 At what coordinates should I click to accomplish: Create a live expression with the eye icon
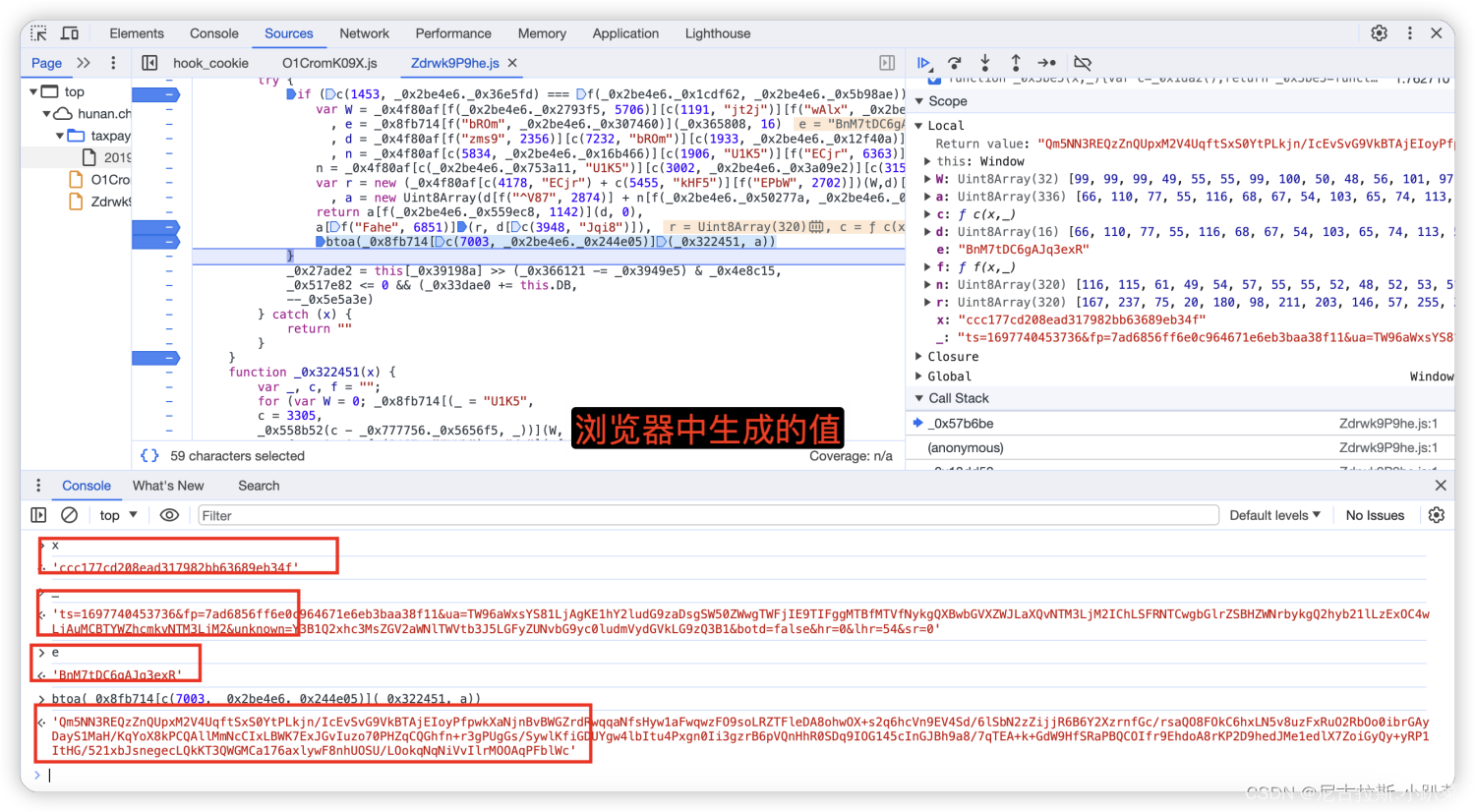point(169,514)
